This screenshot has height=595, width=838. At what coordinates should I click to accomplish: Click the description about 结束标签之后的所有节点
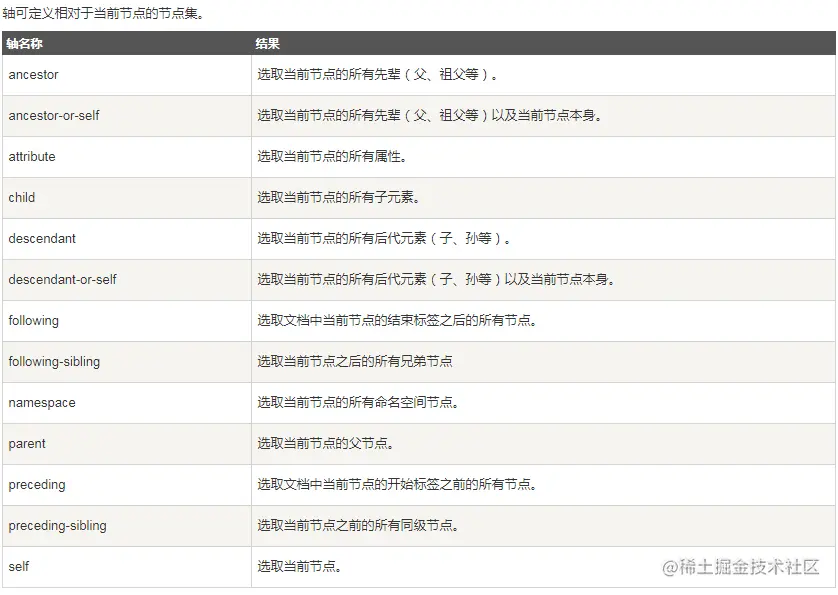[397, 321]
